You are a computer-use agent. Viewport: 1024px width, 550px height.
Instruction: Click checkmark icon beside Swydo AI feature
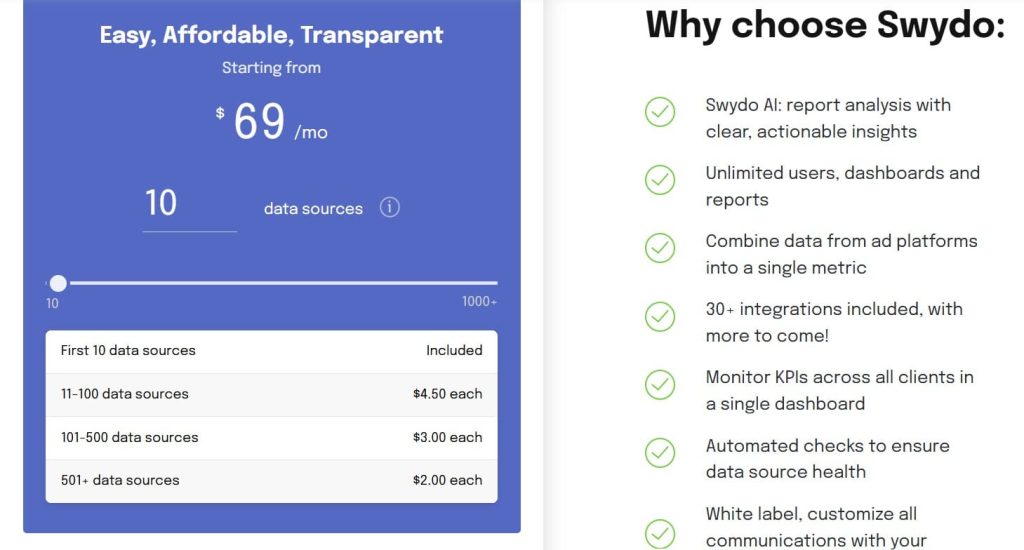660,112
